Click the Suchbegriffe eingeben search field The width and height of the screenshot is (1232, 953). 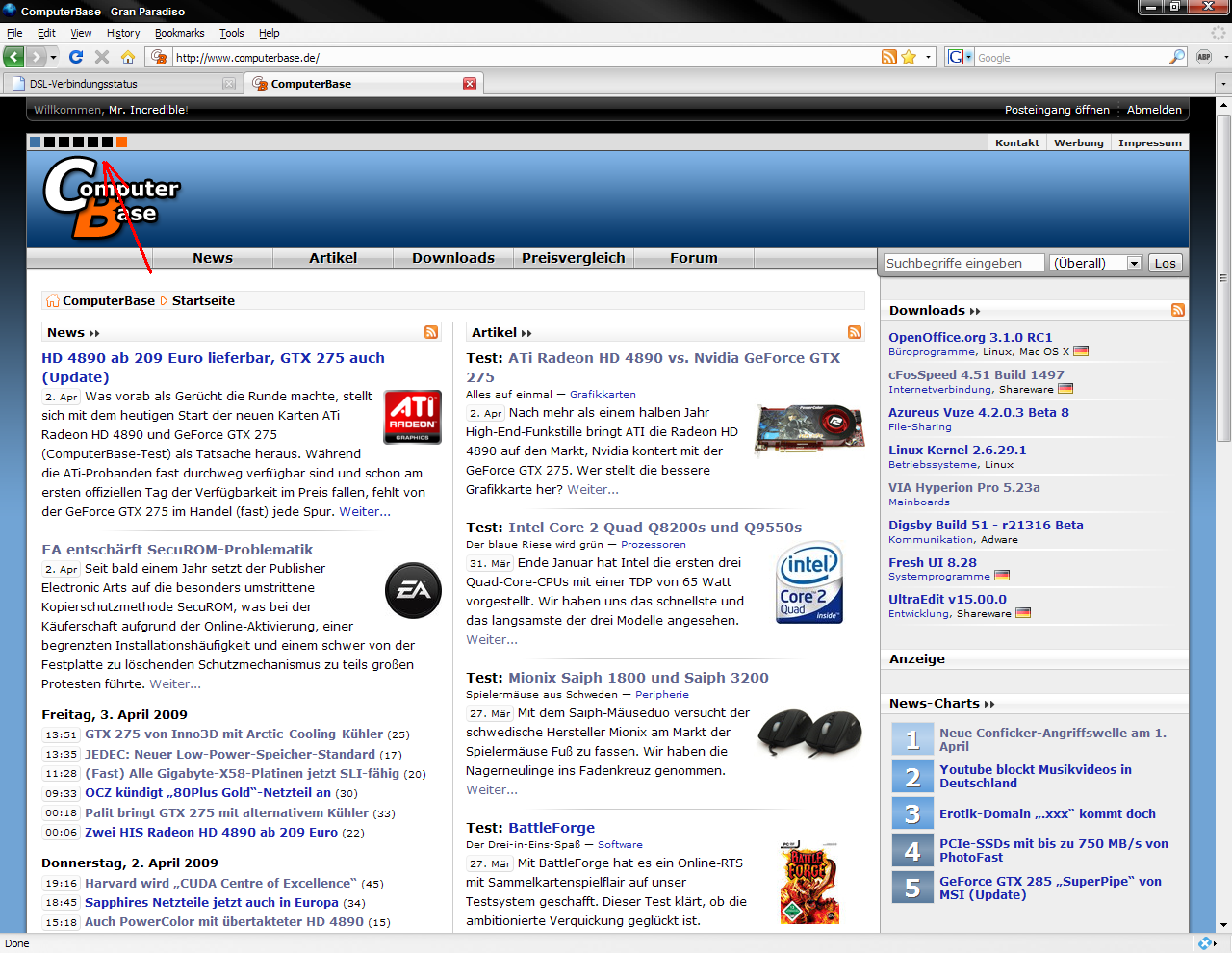pos(963,263)
